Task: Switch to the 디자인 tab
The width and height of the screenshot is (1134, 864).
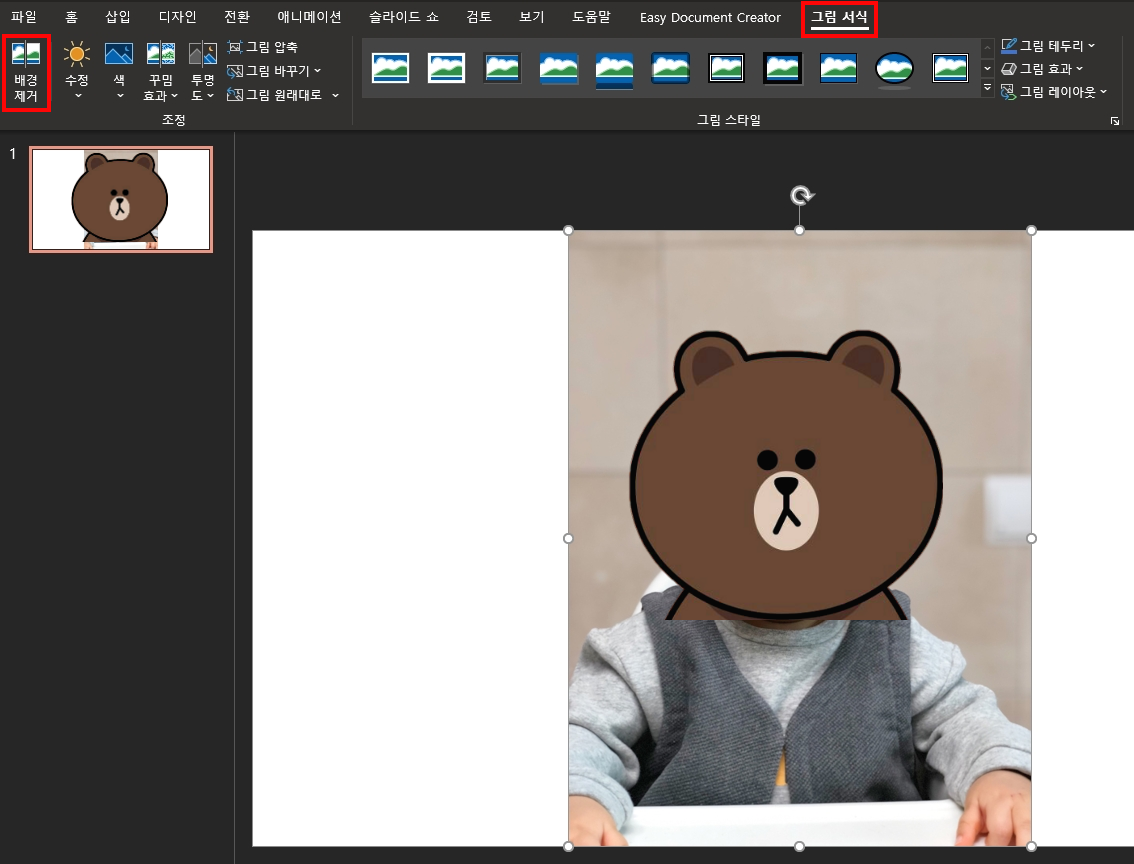Action: tap(177, 17)
